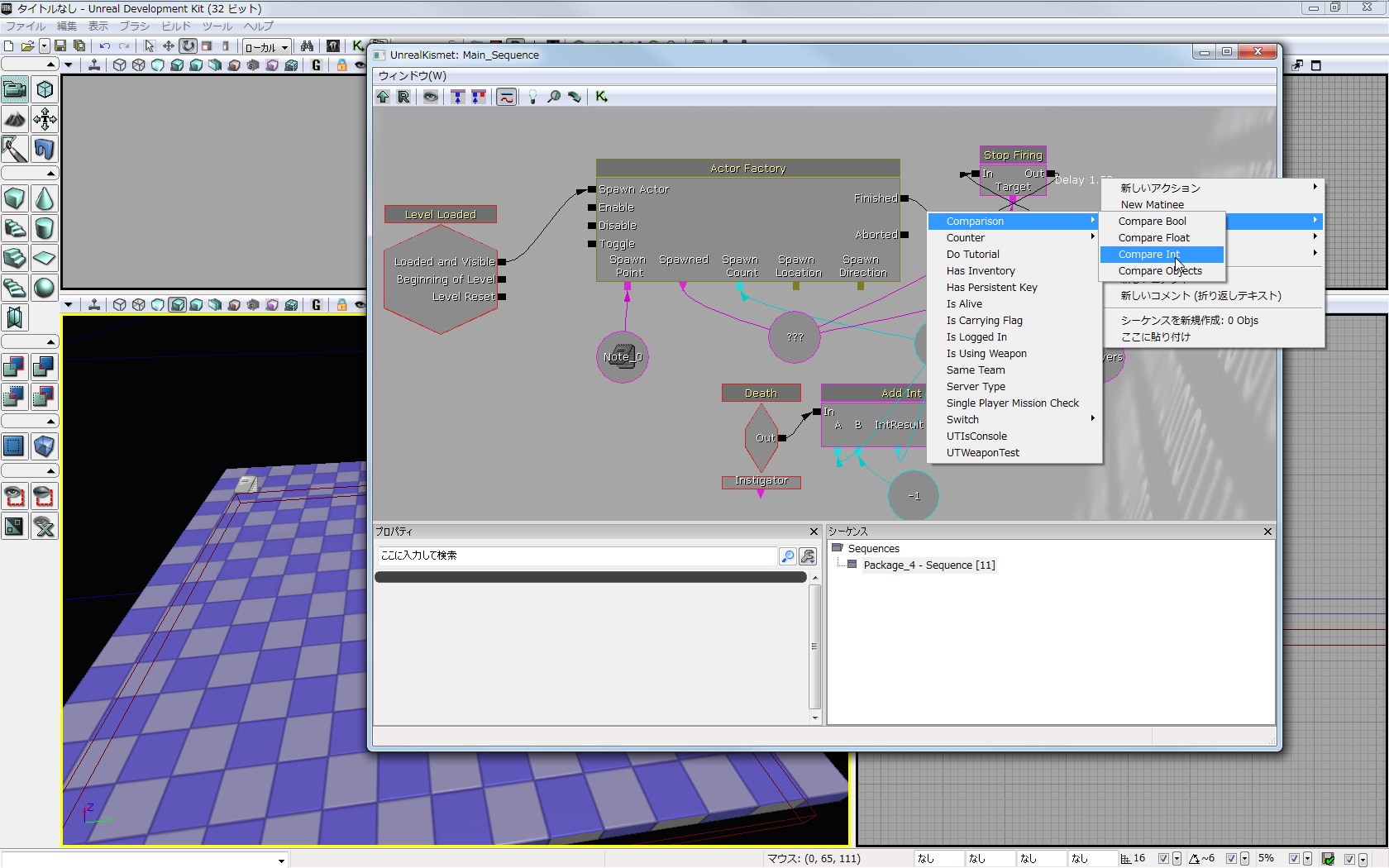The height and width of the screenshot is (868, 1389).
Task: Select the Terrain editing mode icon
Action: pyautogui.click(x=15, y=119)
